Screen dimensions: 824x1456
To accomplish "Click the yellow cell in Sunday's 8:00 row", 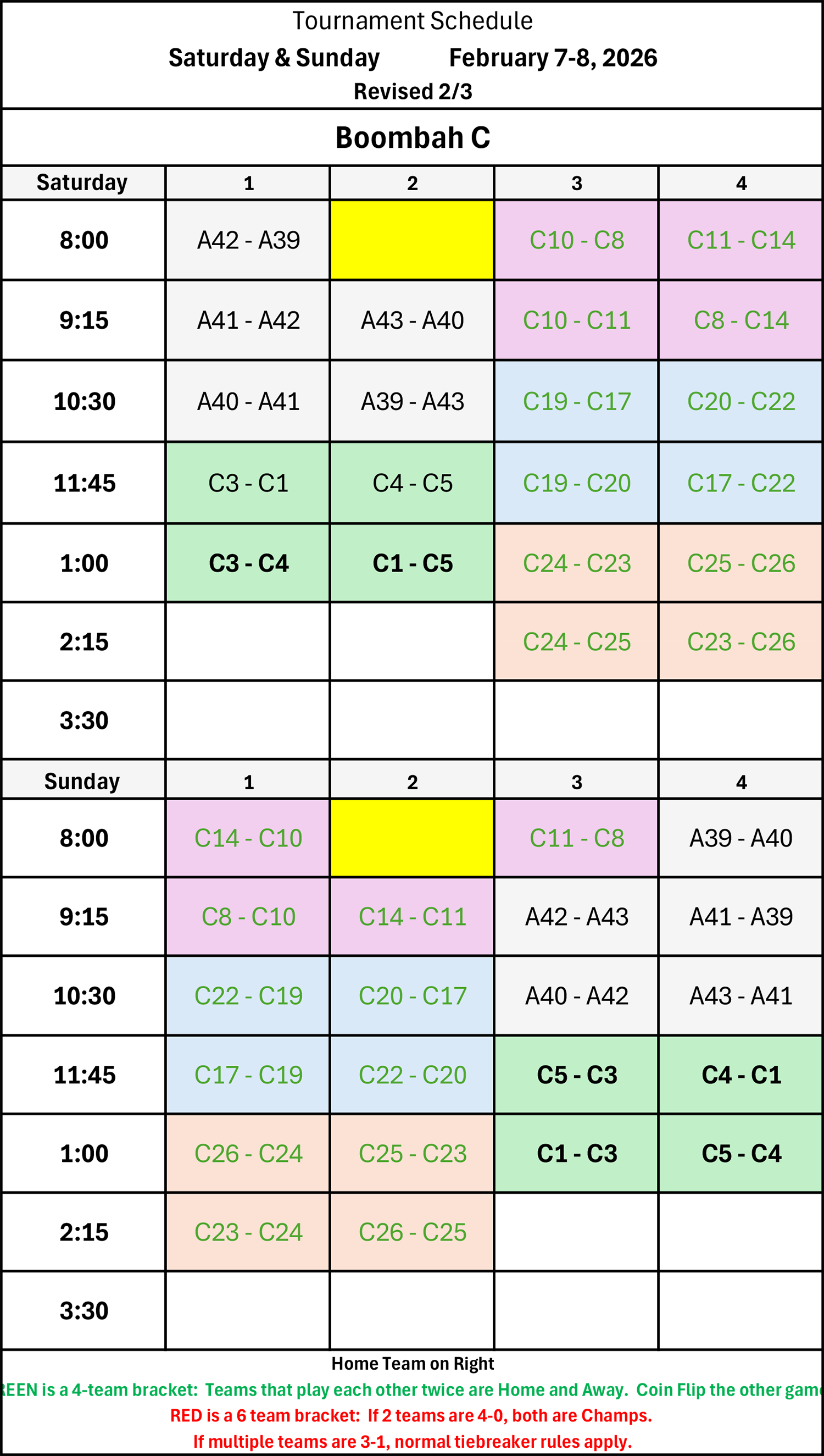I will (412, 838).
